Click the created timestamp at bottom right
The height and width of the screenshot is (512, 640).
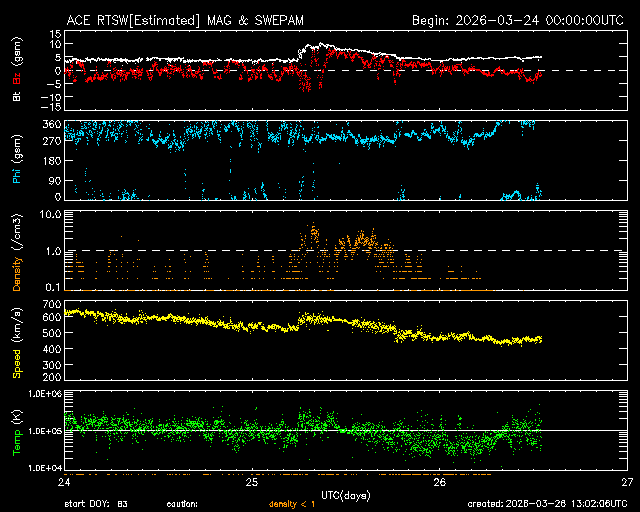coord(548,504)
